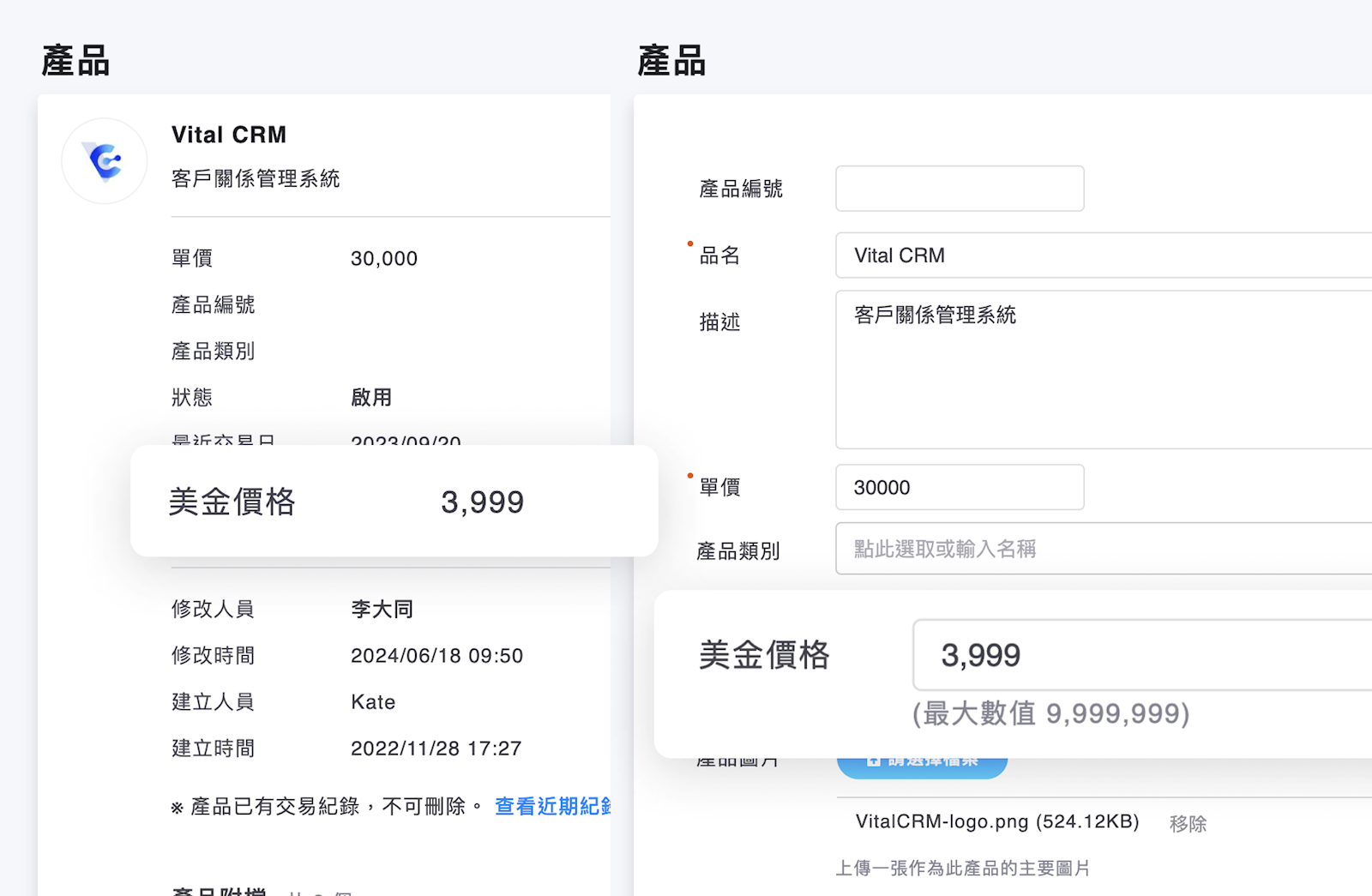
Task: Click the 客戶關係管理系統 subtitle under Vital CRM
Action: click(256, 178)
